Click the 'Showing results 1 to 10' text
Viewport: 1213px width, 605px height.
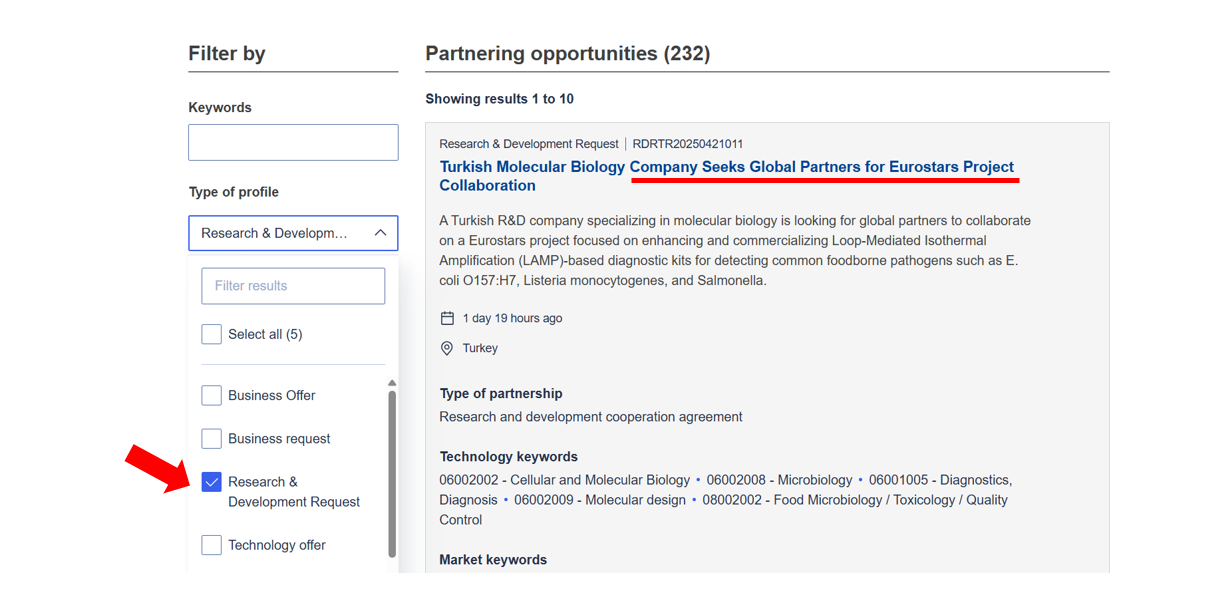pyautogui.click(x=499, y=99)
